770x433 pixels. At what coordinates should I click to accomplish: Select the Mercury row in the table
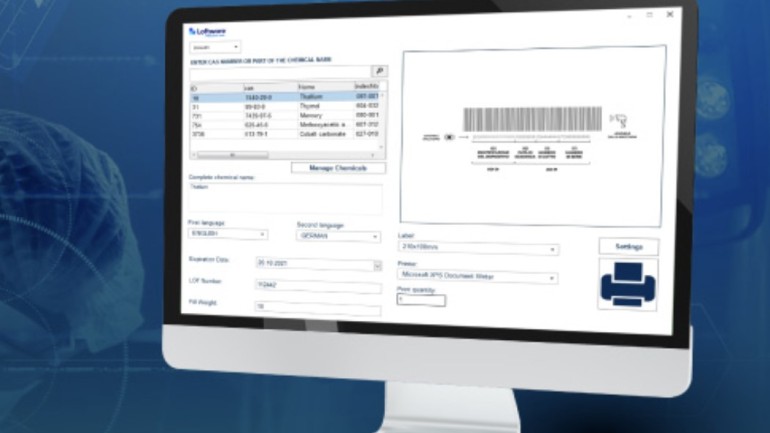coord(285,115)
